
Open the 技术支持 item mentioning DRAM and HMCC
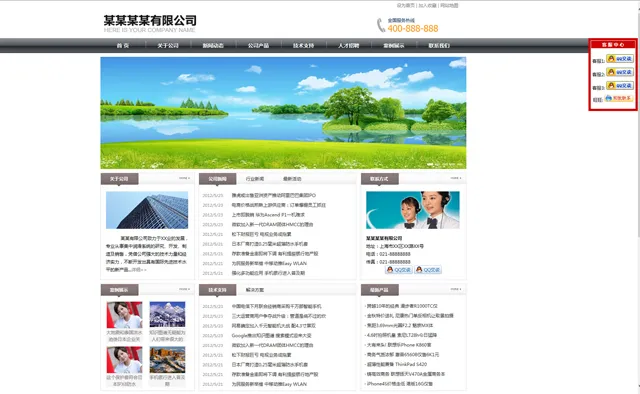click(x=272, y=345)
